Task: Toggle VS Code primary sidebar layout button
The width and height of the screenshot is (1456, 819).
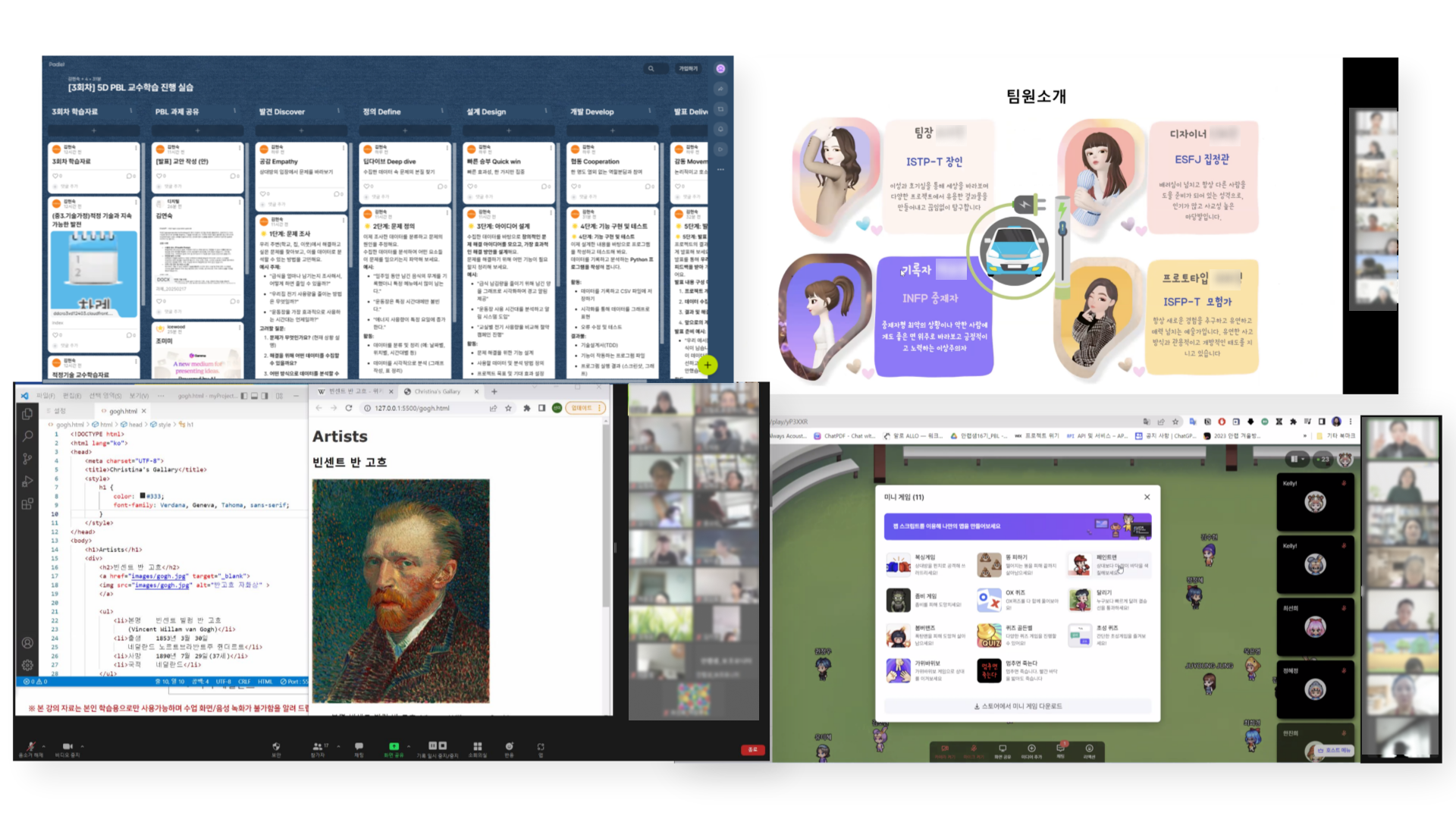Action: (x=244, y=396)
